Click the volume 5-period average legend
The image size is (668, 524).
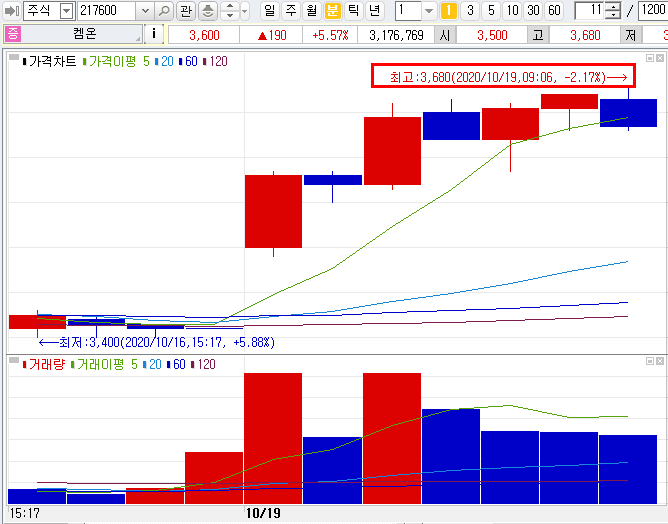click(134, 364)
